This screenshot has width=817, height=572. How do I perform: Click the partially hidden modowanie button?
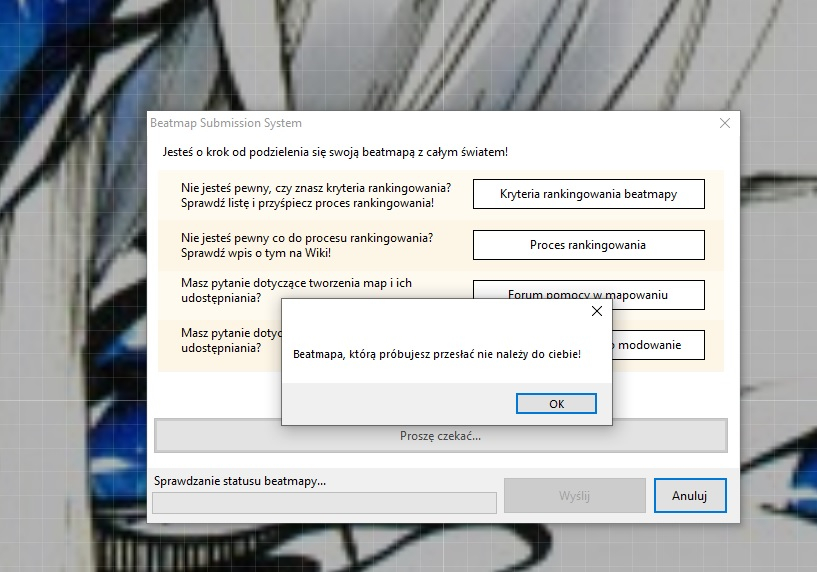[x=659, y=345]
